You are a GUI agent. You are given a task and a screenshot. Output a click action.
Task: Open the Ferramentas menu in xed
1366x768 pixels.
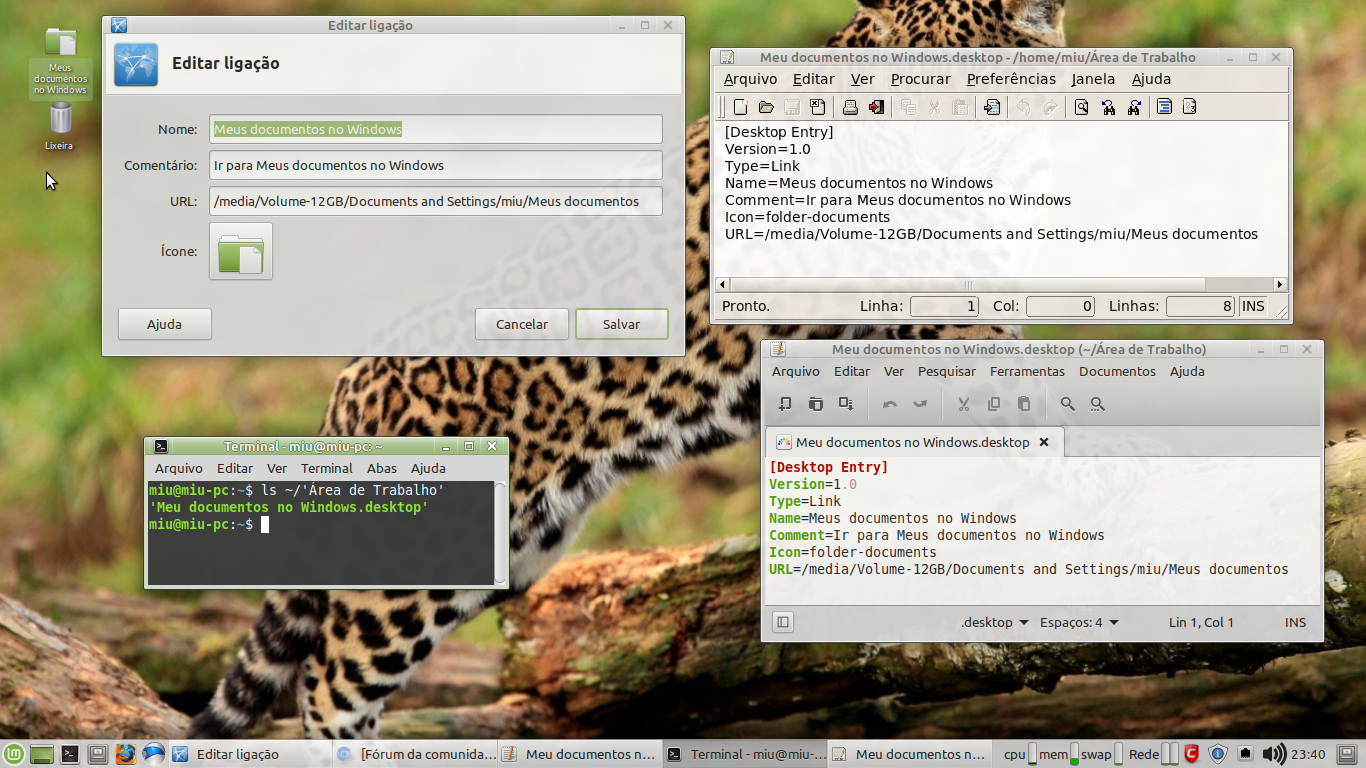[x=1027, y=371]
